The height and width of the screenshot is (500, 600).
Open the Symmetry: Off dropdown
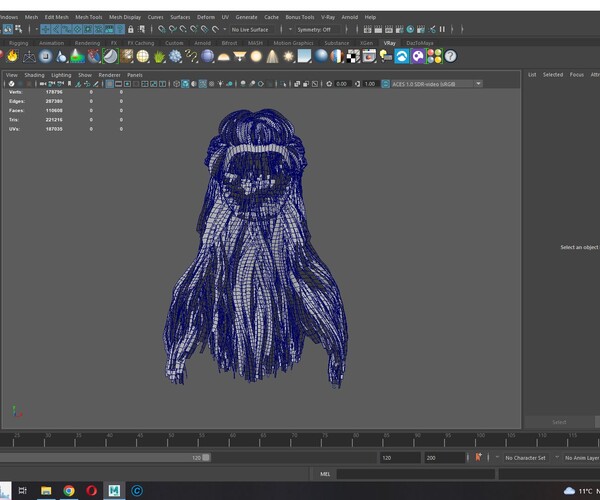coord(318,29)
